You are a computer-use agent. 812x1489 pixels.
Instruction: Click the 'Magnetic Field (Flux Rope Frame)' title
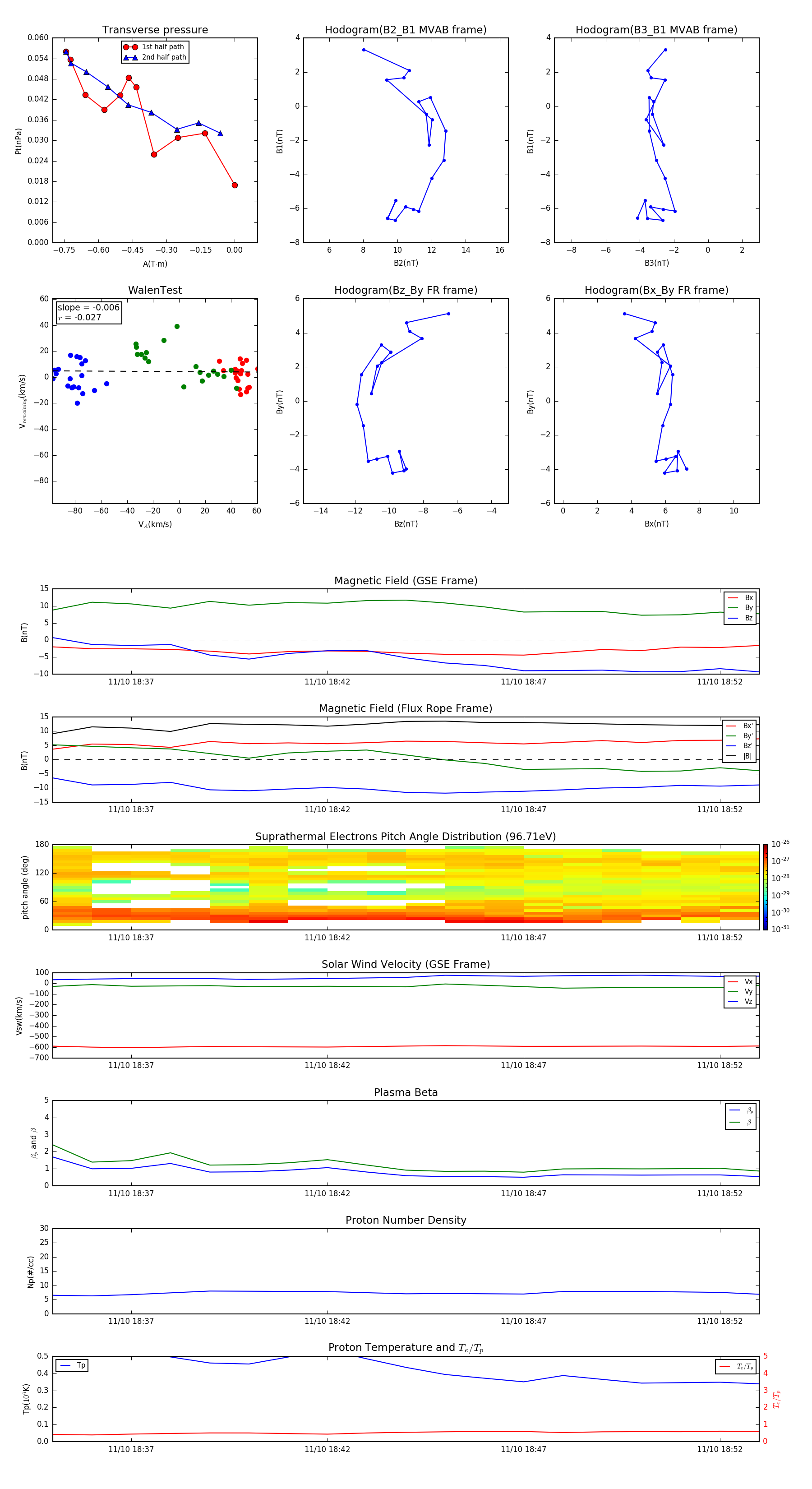[406, 708]
